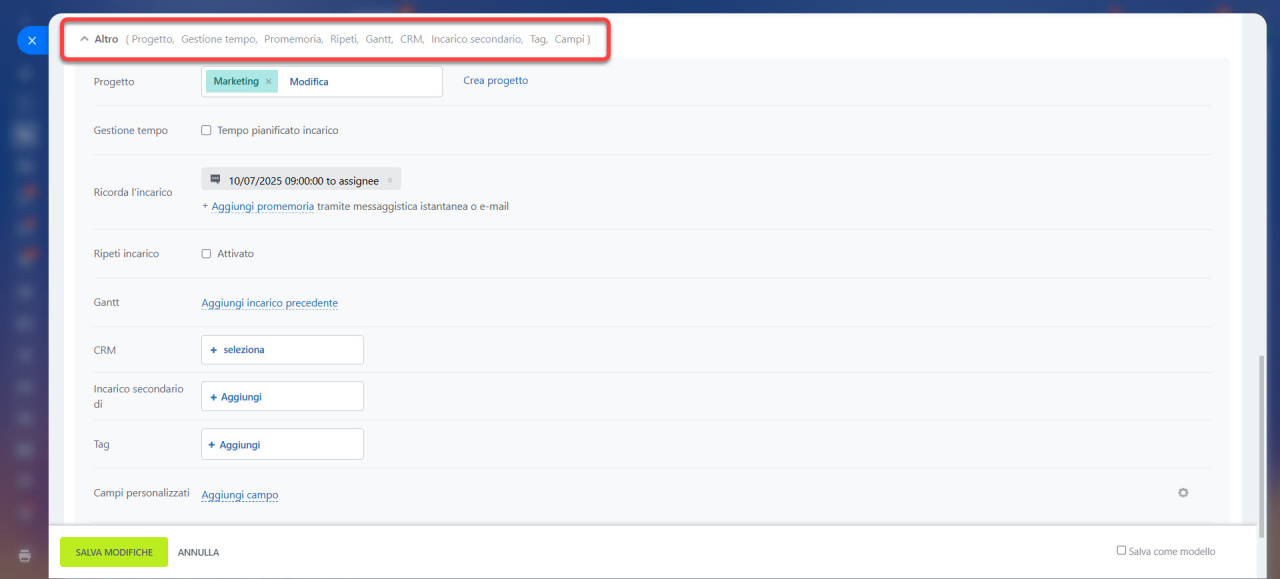Open custom fields gear settings
Viewport: 1280px width, 579px height.
[1183, 493]
